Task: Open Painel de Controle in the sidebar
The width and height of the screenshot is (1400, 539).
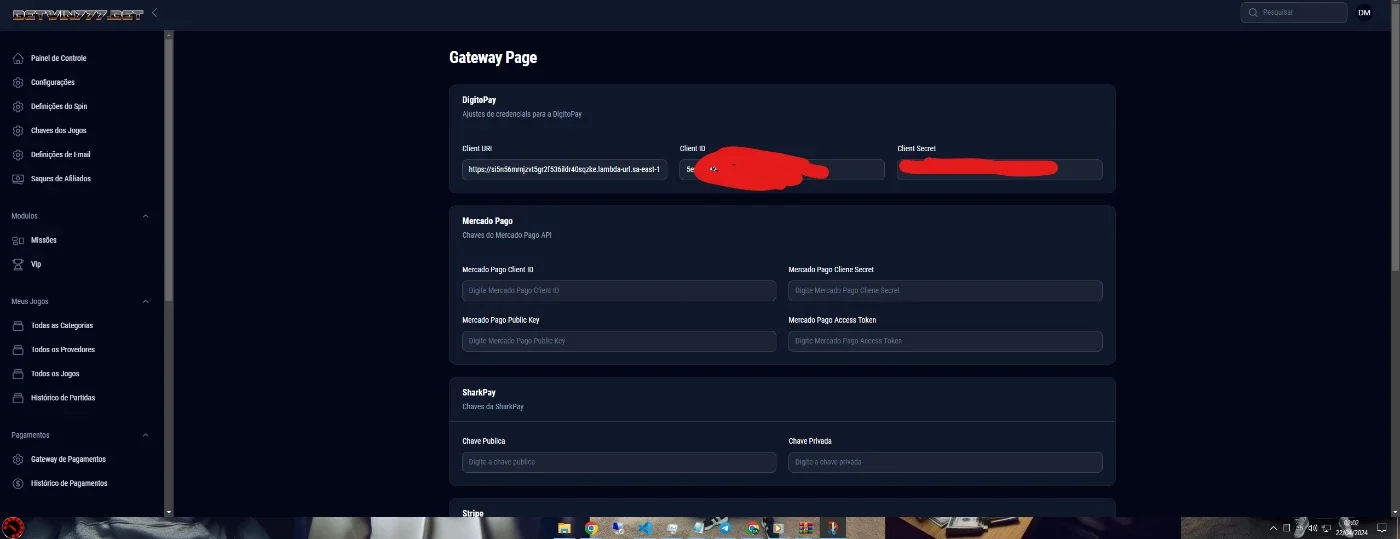Action: [58, 58]
